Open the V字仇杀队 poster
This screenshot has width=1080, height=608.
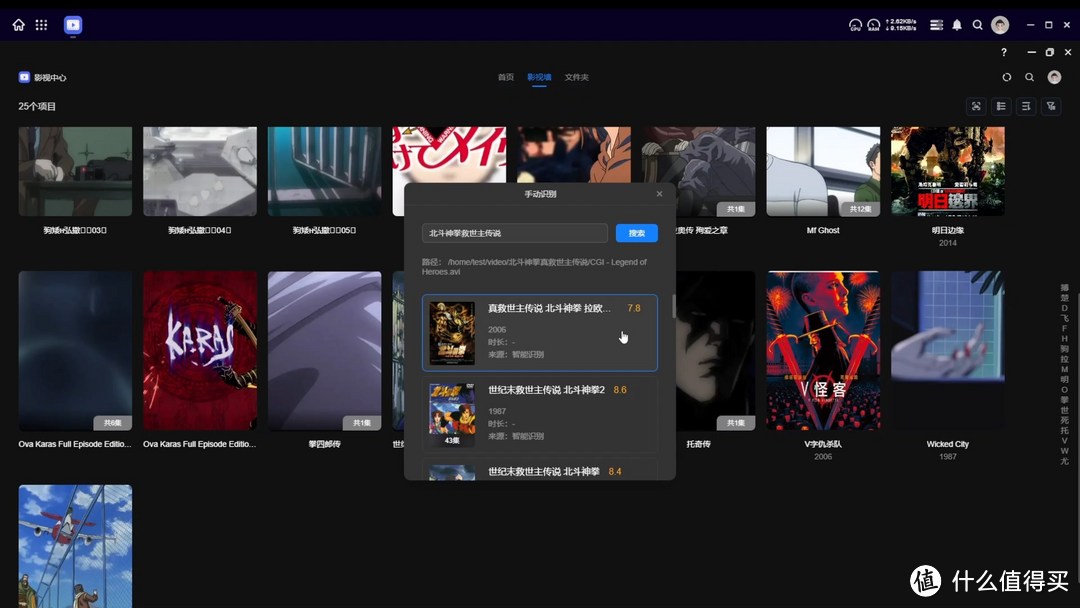823,350
